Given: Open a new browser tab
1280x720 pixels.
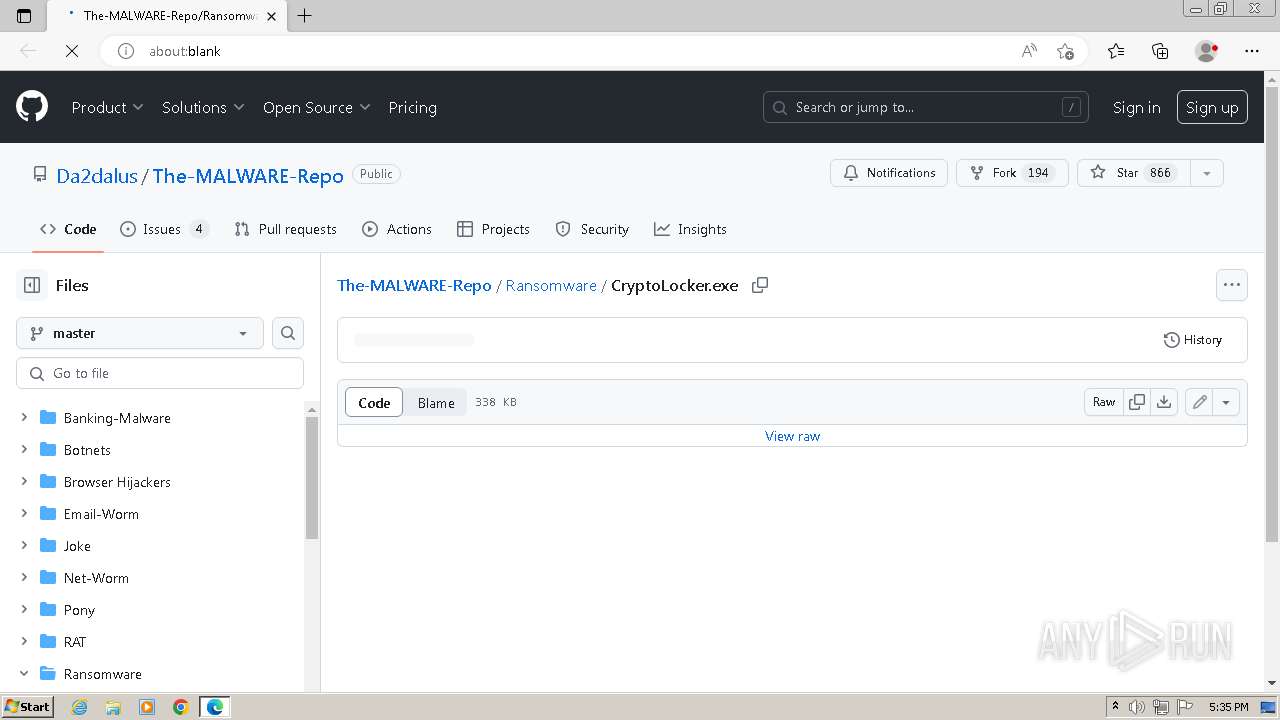Looking at the screenshot, I should (x=305, y=15).
